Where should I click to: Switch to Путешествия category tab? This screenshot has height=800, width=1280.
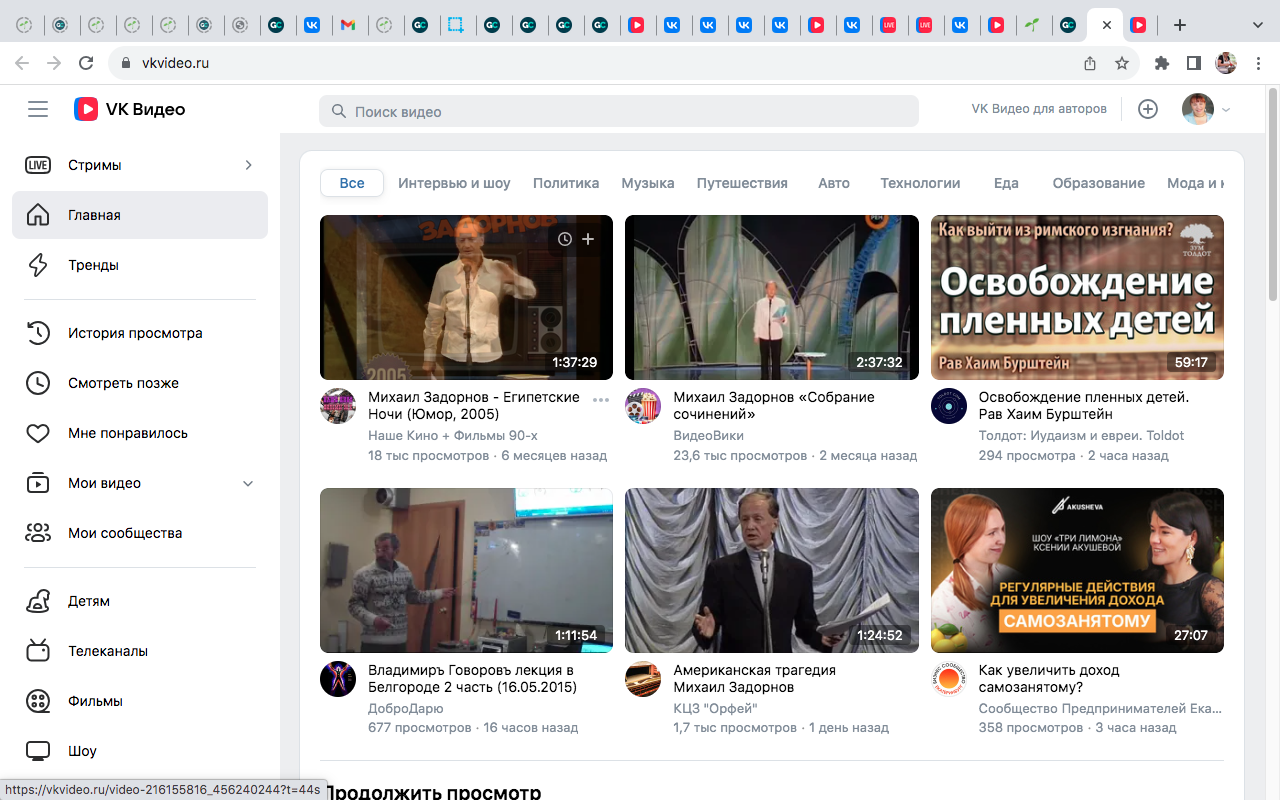click(x=742, y=183)
